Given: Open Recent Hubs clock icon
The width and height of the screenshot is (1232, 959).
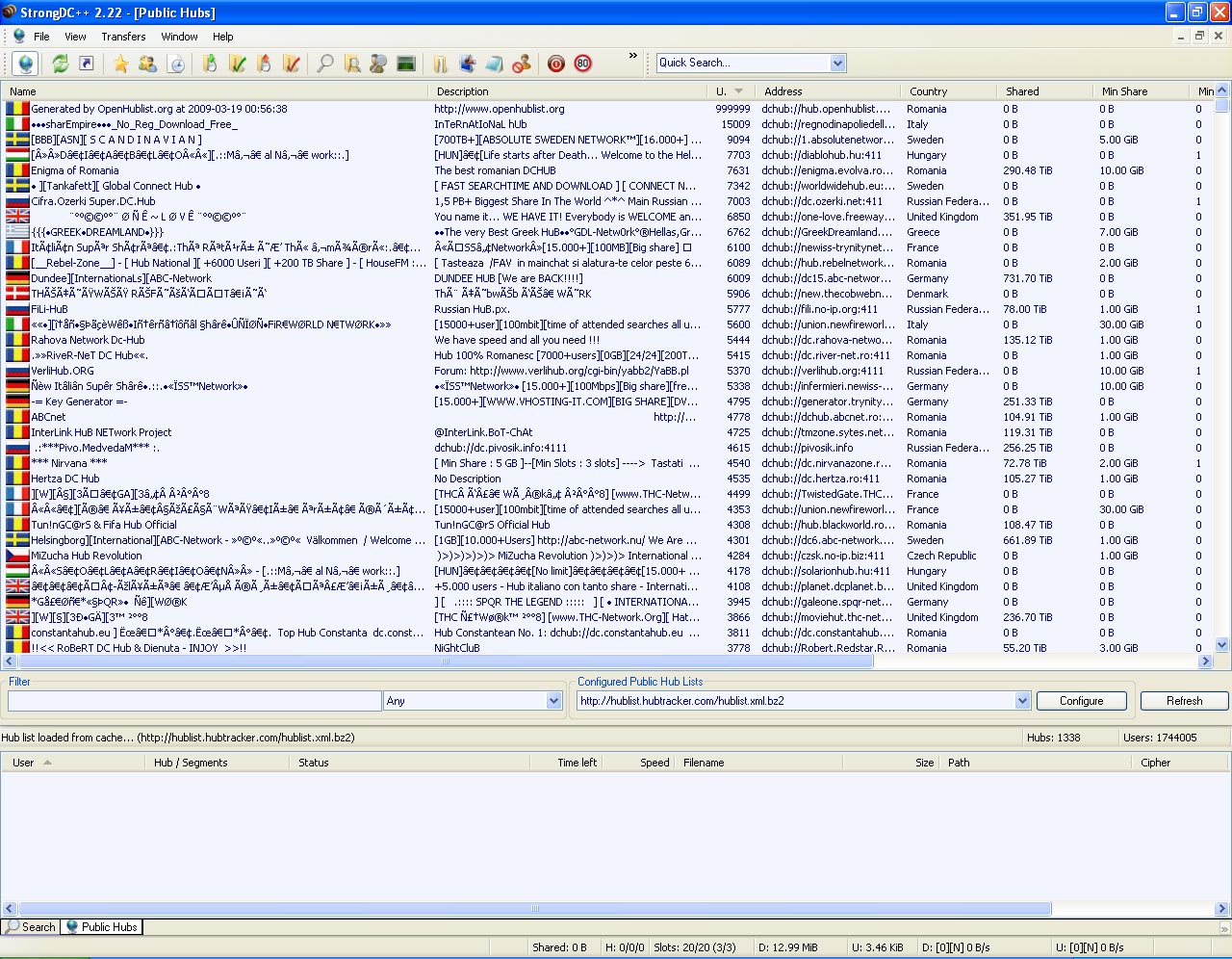Looking at the screenshot, I should click(176, 64).
